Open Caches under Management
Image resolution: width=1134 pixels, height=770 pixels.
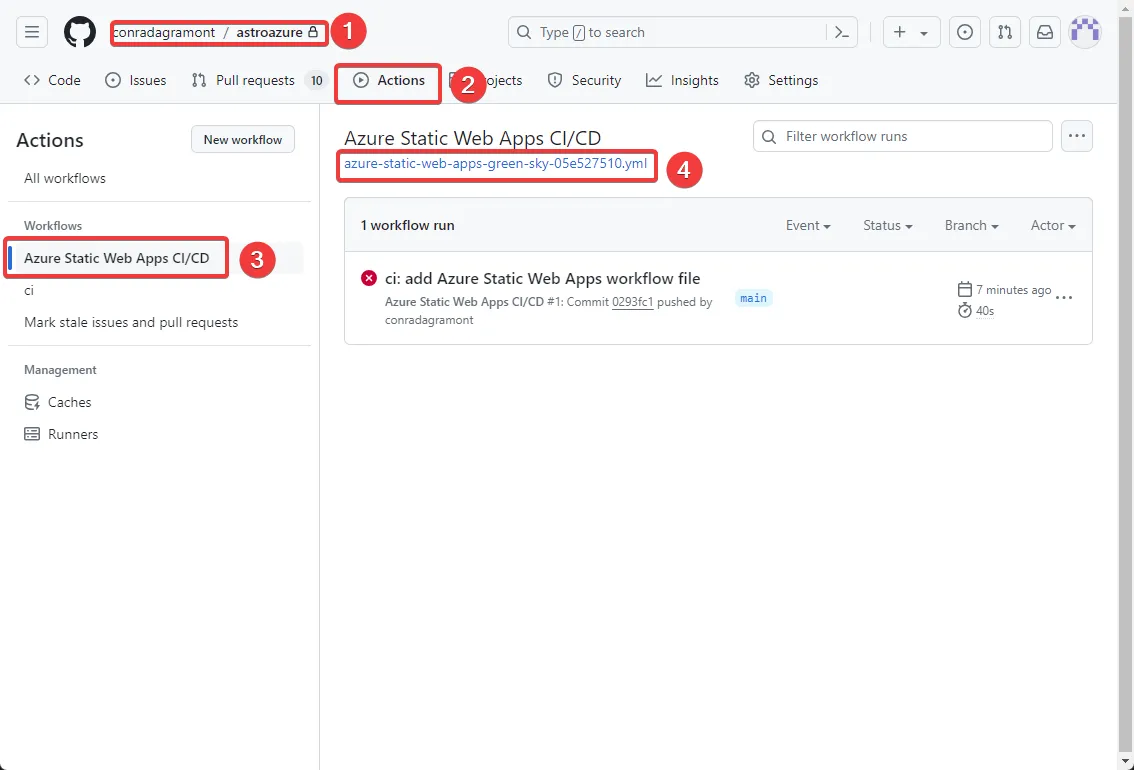coord(58,402)
